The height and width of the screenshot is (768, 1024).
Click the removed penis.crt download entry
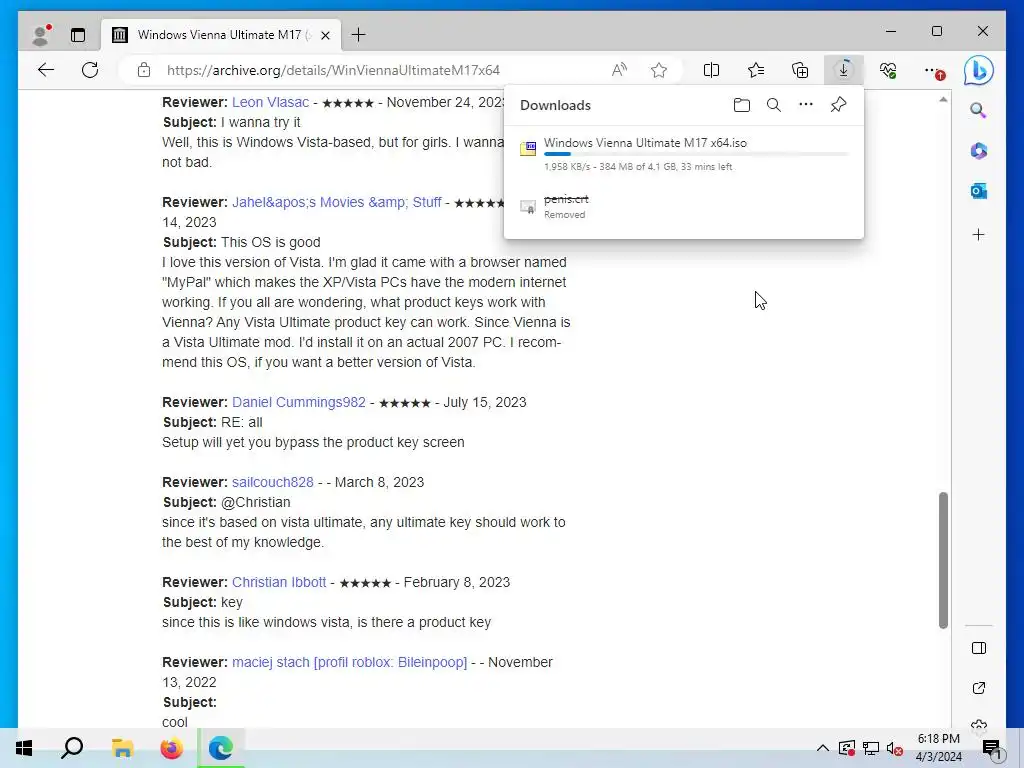click(x=683, y=206)
